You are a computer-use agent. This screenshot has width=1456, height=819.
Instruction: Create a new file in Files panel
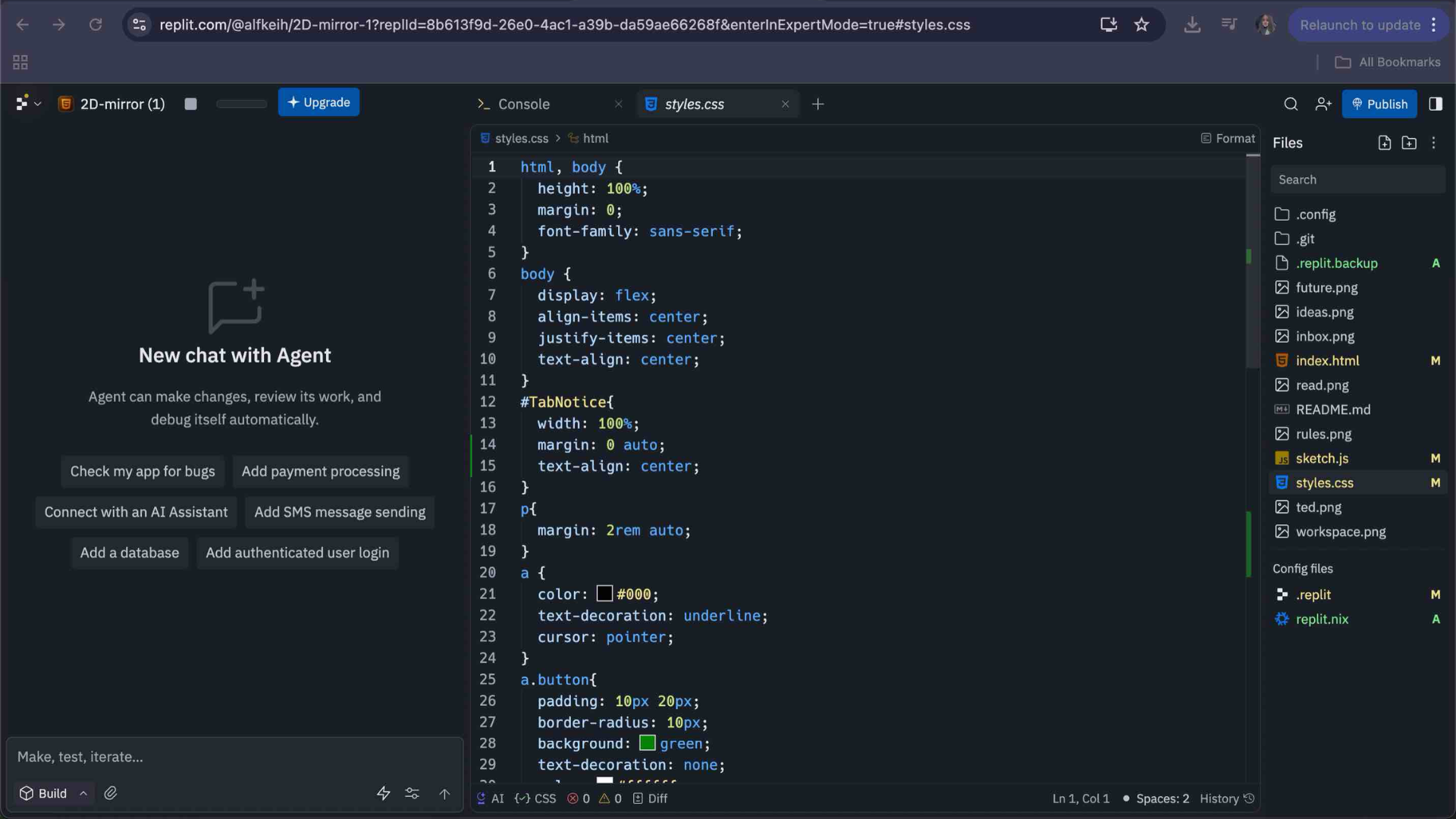(1385, 143)
